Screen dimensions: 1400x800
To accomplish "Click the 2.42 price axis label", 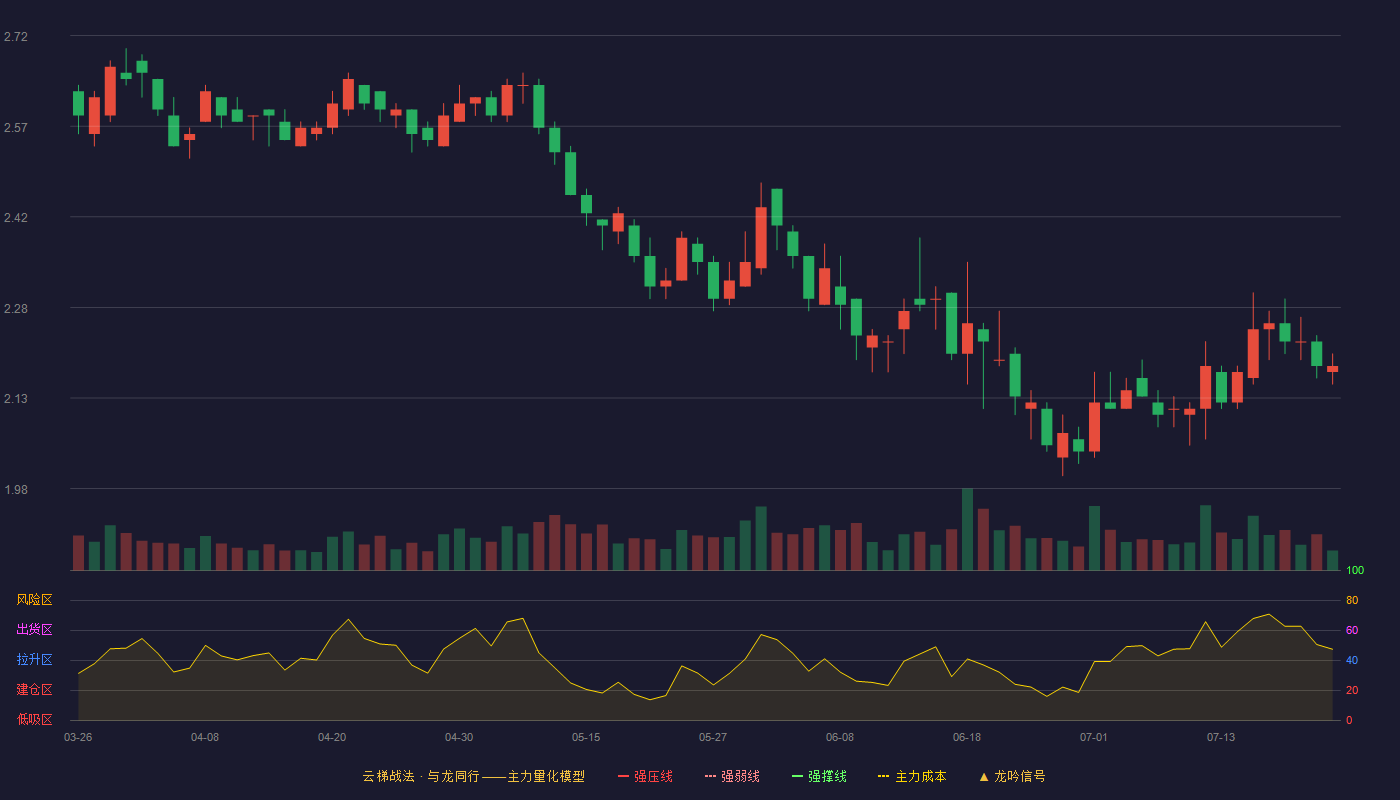I will pyautogui.click(x=16, y=218).
